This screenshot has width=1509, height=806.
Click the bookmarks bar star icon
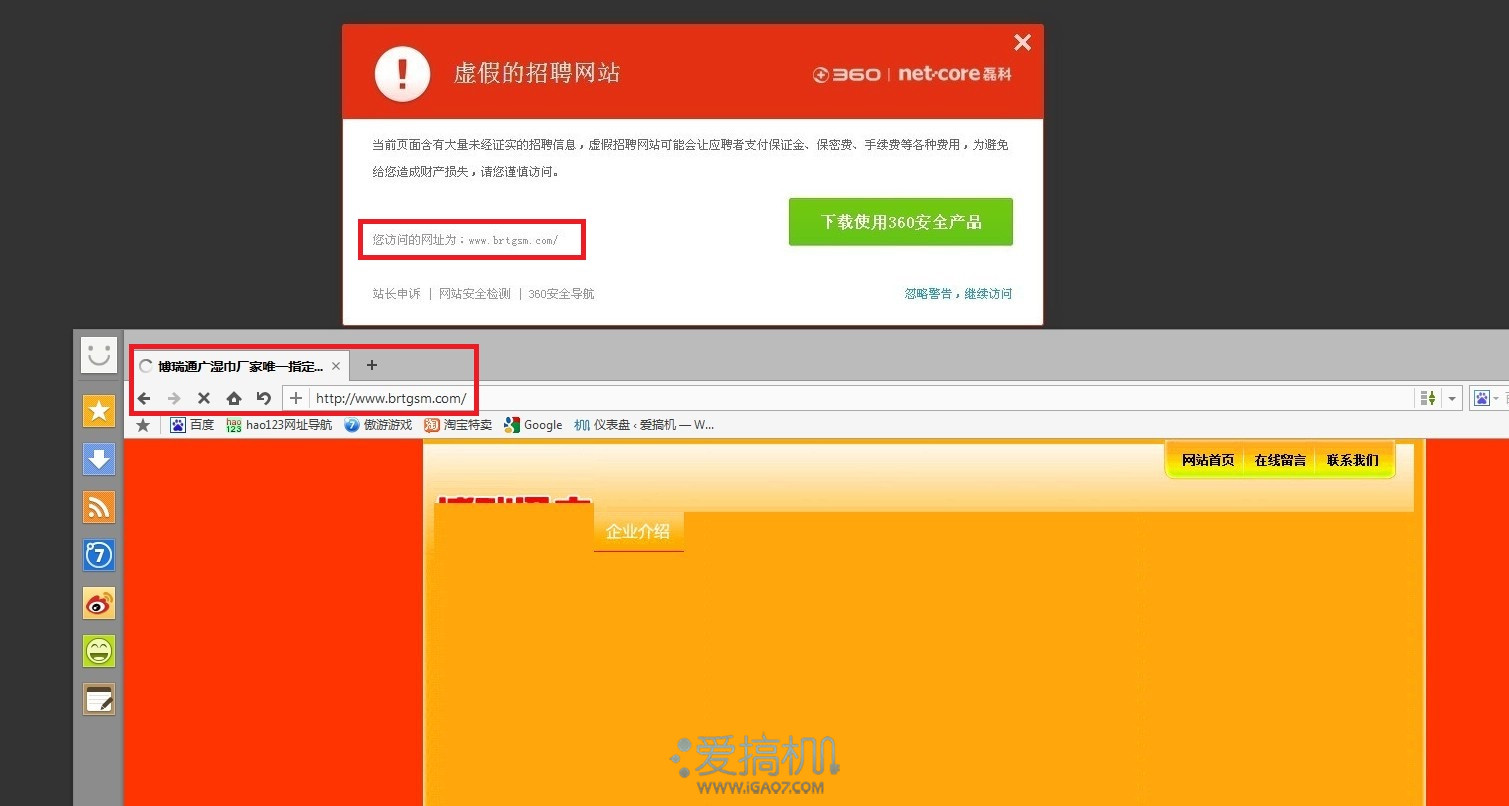pyautogui.click(x=143, y=425)
